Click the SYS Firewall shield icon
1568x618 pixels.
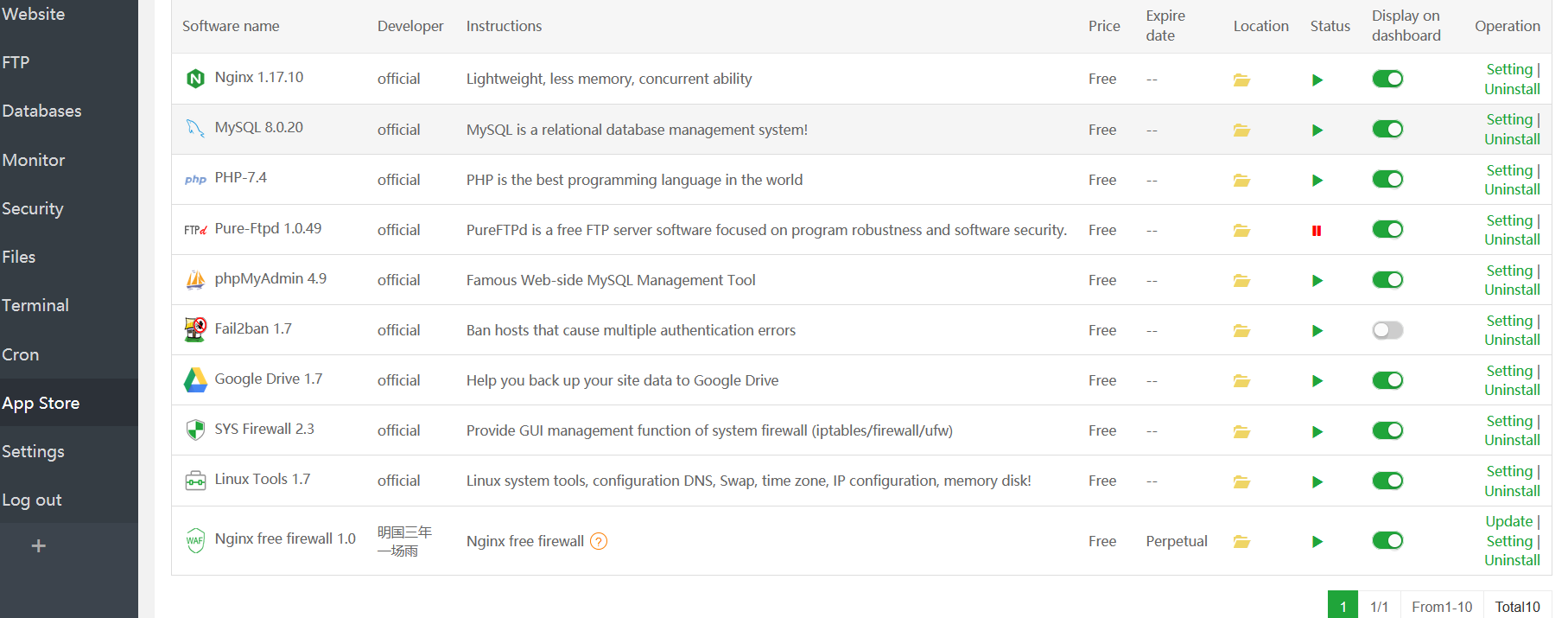pos(196,430)
